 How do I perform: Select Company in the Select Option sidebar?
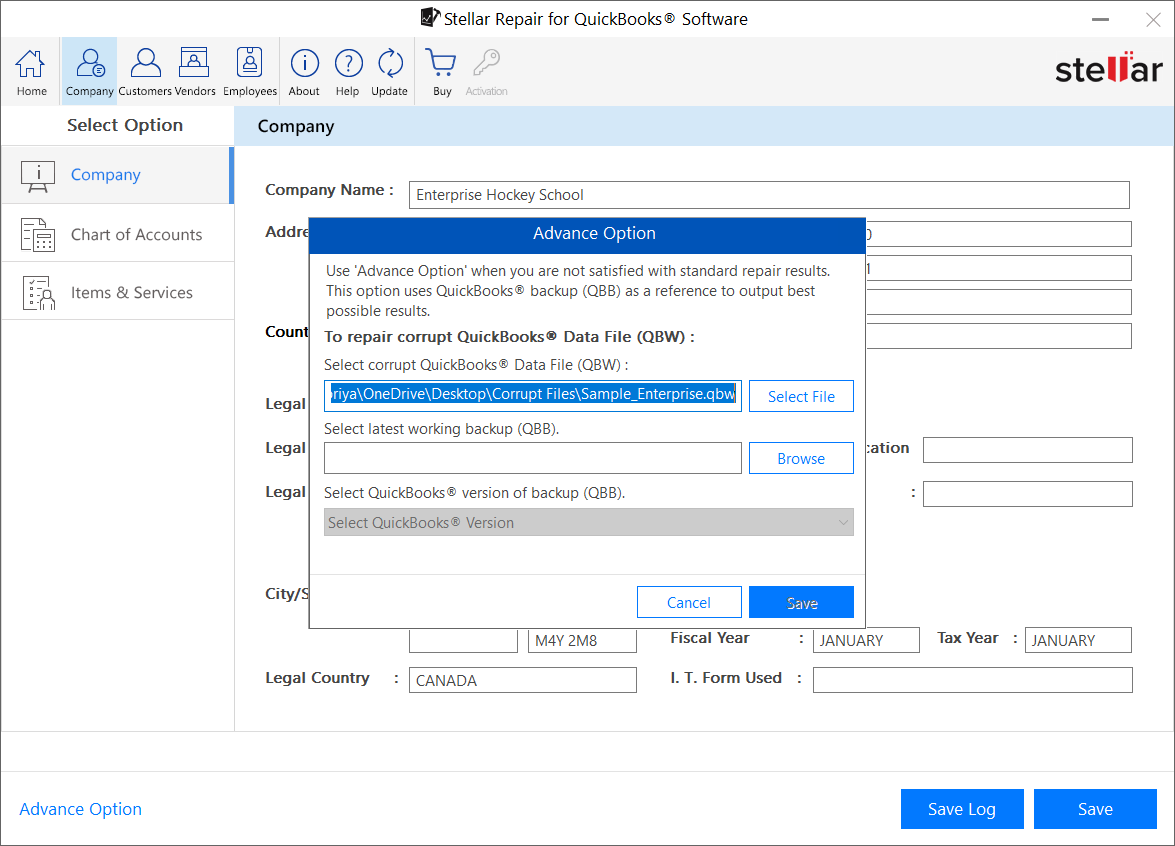[118, 175]
